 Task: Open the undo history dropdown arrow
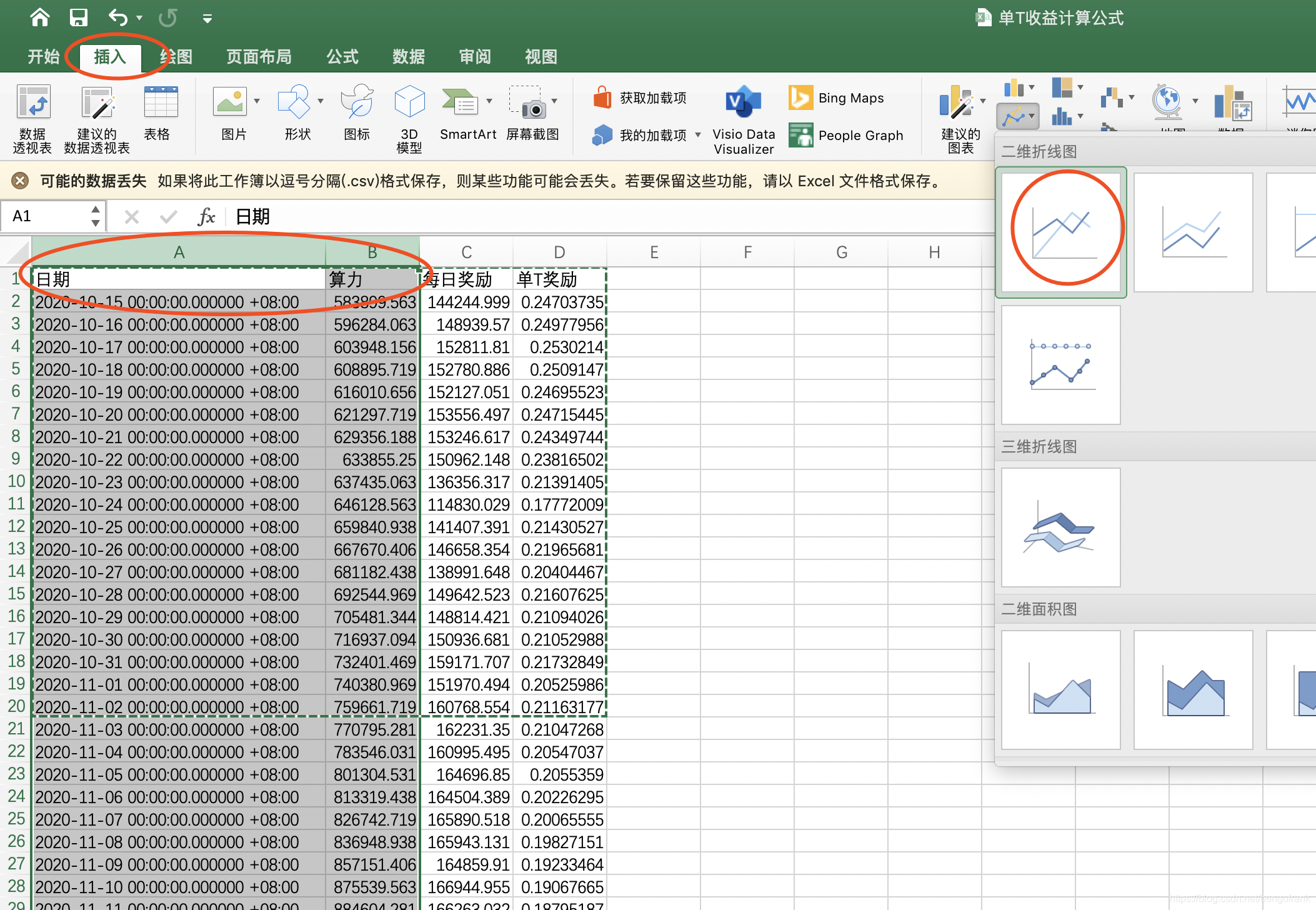[140, 18]
